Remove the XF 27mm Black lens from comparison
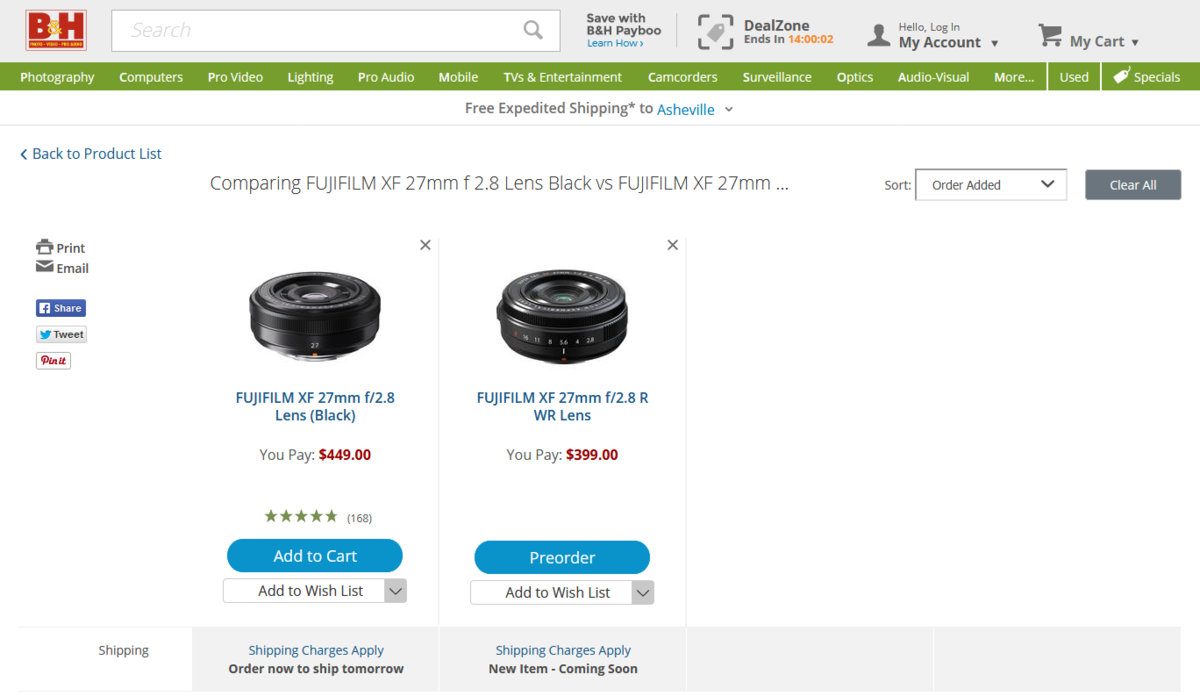This screenshot has width=1200, height=696. click(x=425, y=245)
